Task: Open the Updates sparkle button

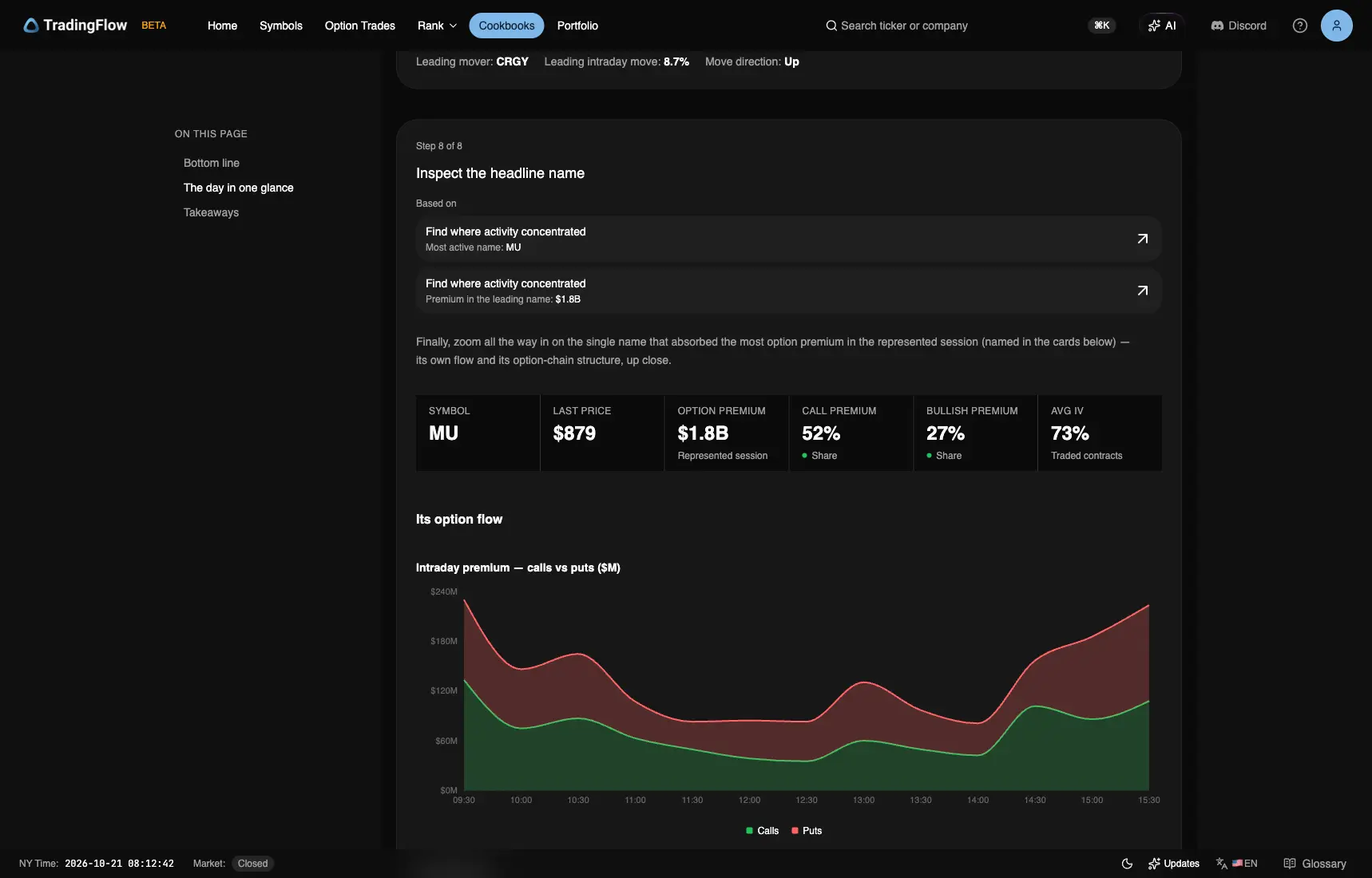Action: [1173, 864]
